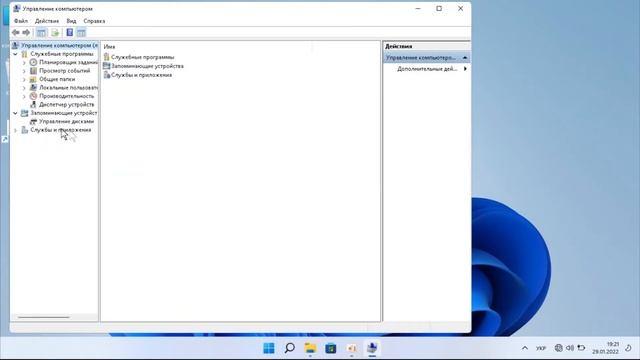Show hidden tray icons chevron
The width and height of the screenshot is (640, 360).
[x=525, y=348]
